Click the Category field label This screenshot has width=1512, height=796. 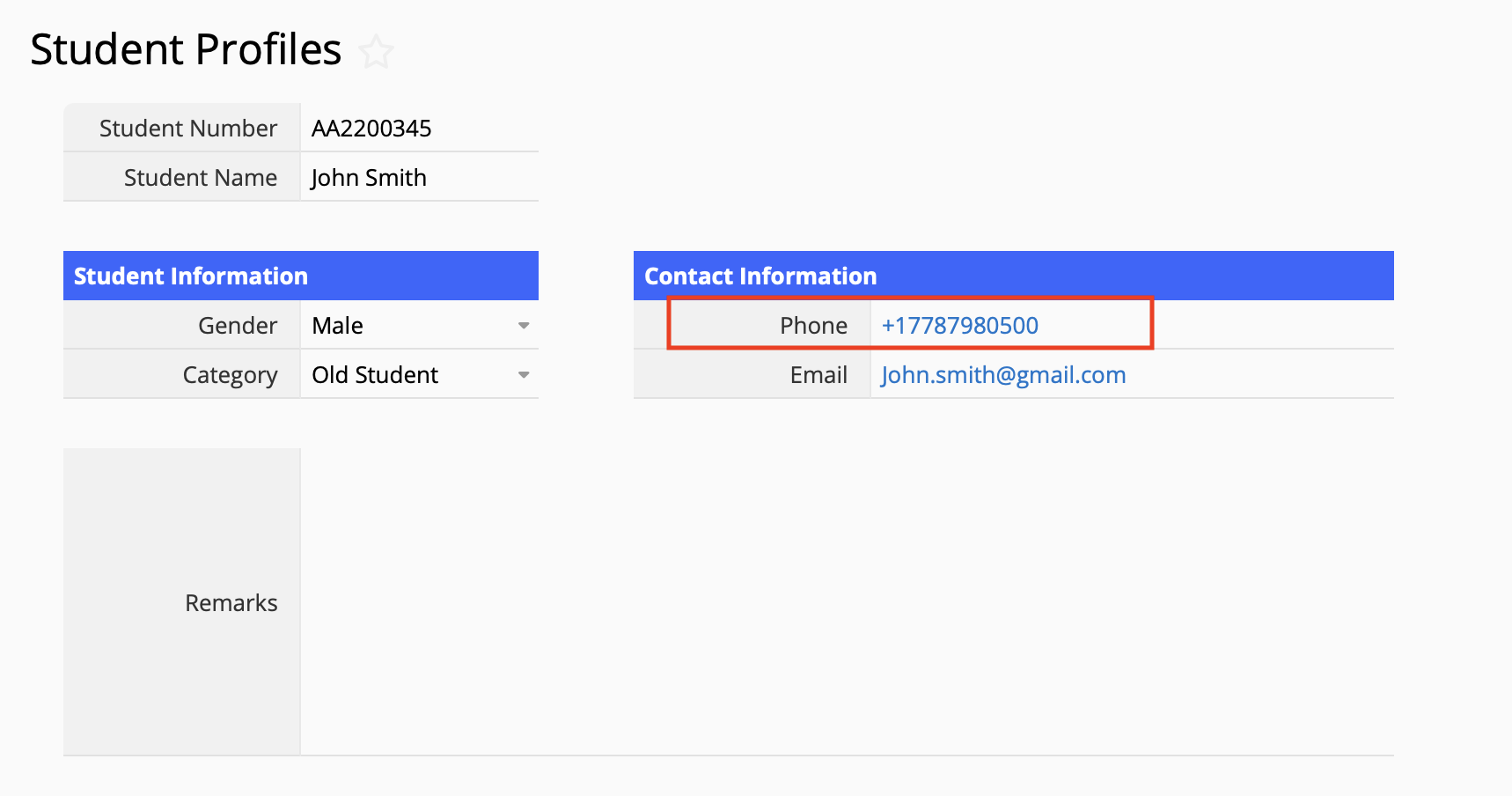[x=230, y=375]
